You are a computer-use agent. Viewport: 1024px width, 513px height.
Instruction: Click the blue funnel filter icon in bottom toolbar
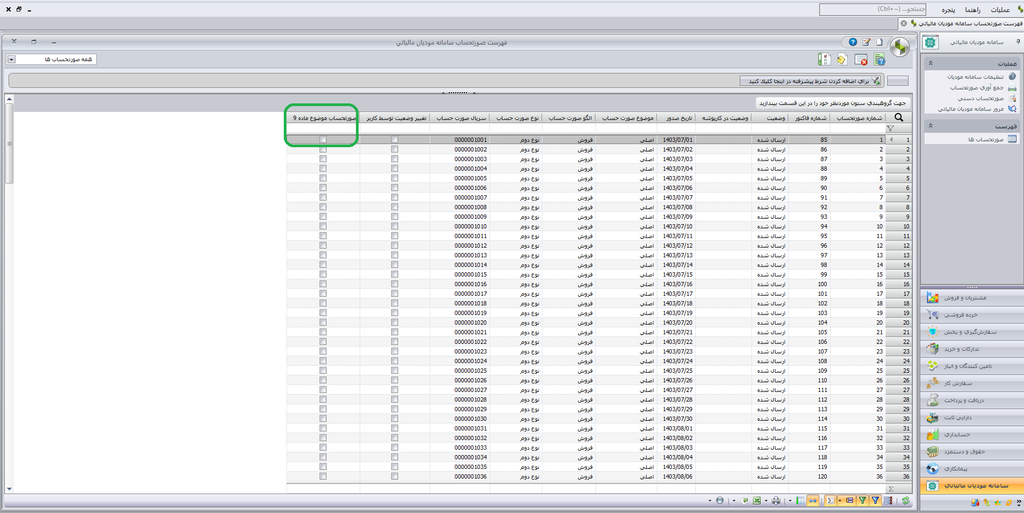click(x=875, y=501)
